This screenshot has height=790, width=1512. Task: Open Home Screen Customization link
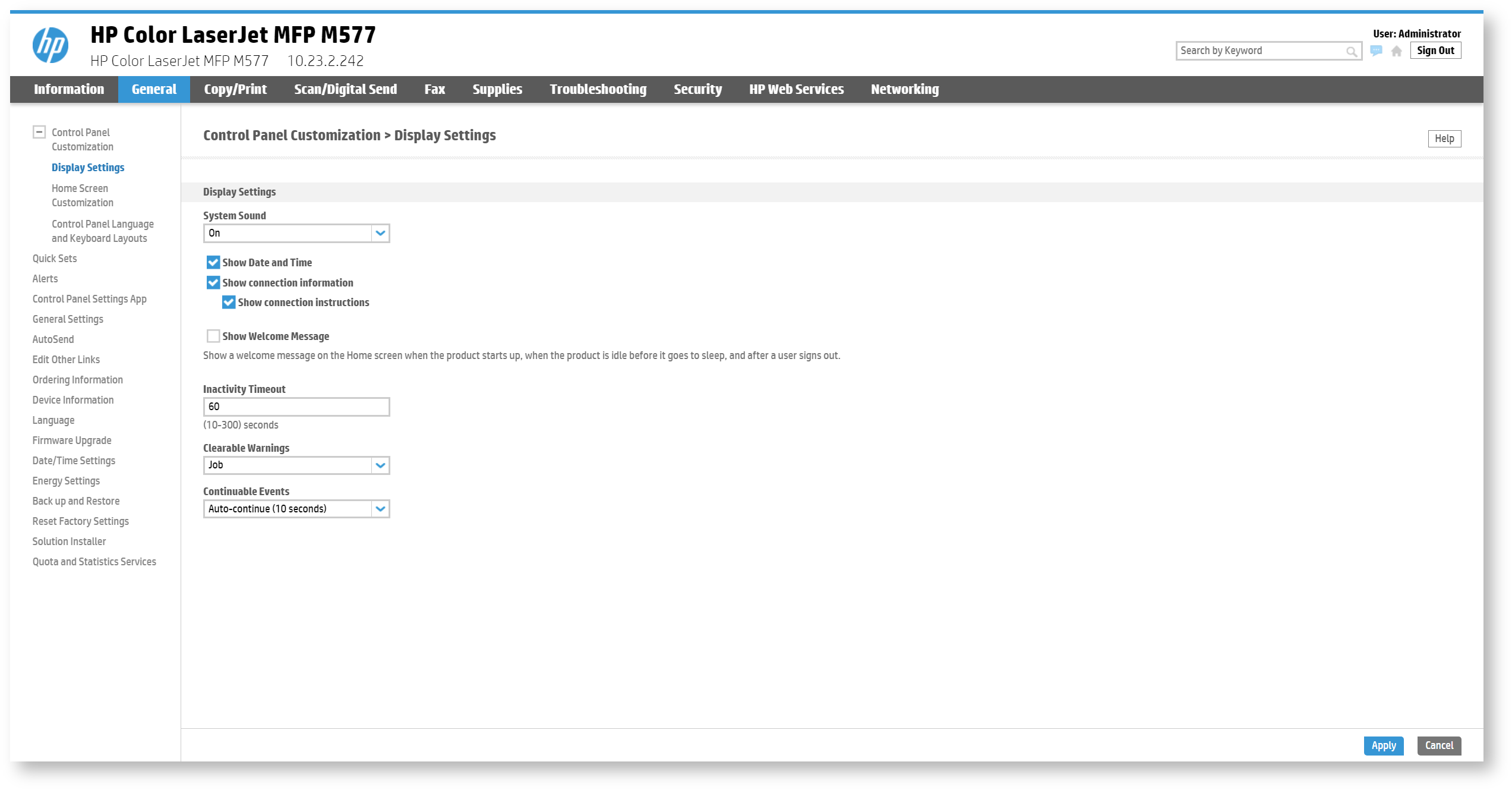[83, 196]
